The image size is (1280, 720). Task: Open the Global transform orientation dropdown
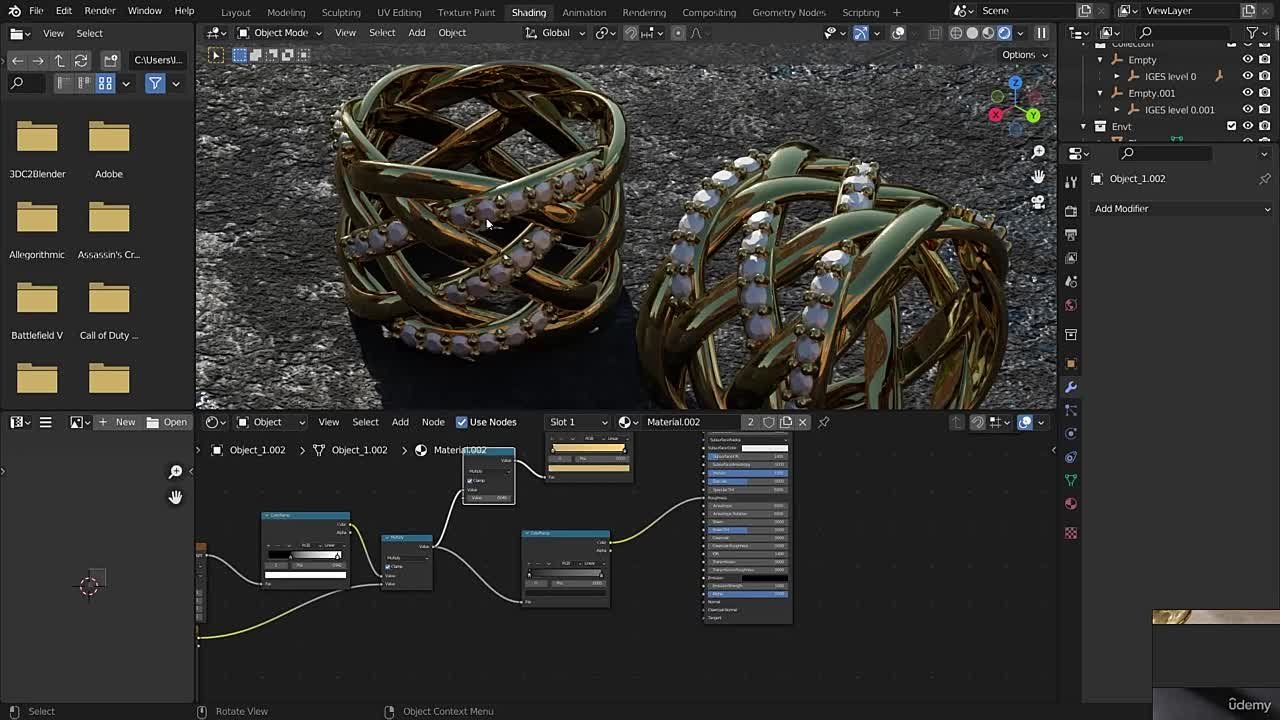click(x=555, y=33)
